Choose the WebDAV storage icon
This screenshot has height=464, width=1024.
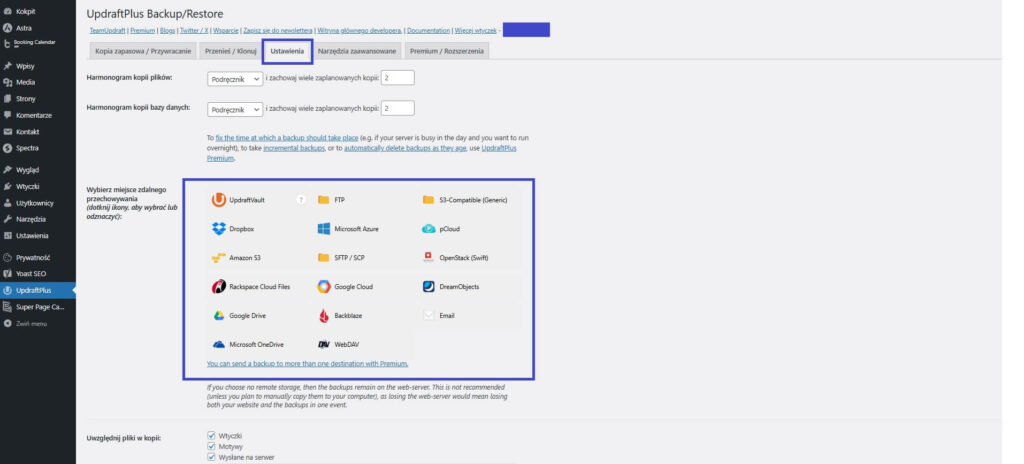coord(323,344)
